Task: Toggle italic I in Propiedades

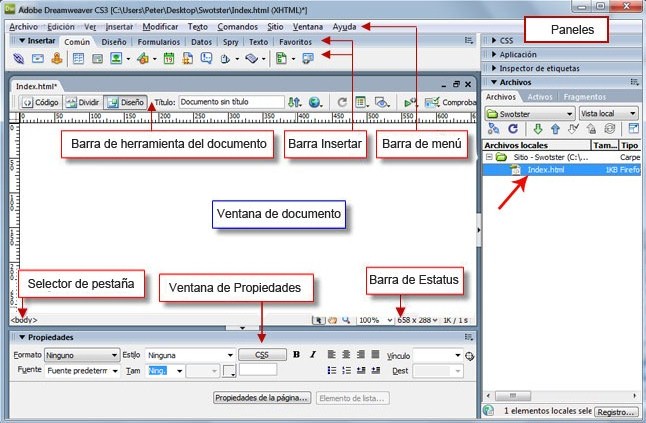Action: (313, 355)
